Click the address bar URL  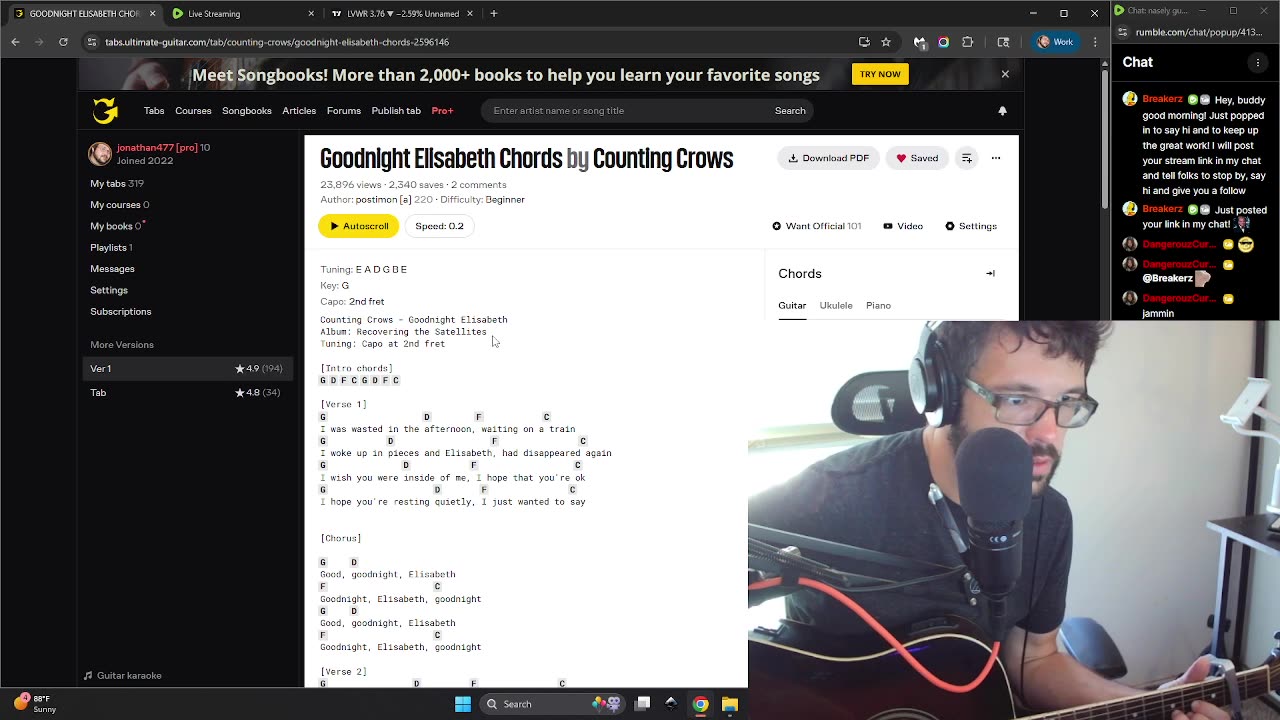click(x=277, y=42)
